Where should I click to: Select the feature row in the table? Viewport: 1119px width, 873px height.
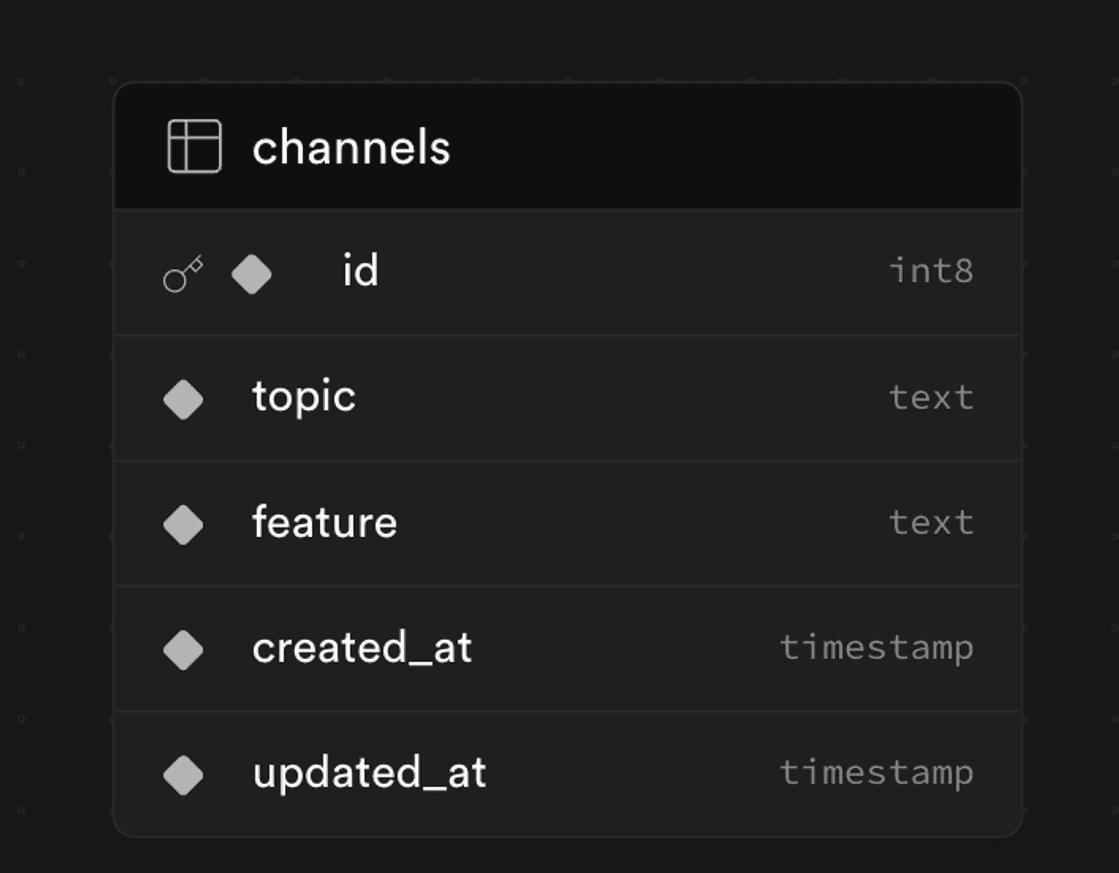568,521
